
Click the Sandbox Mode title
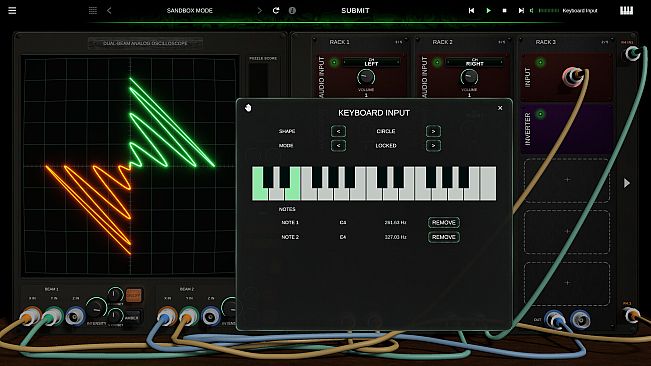click(189, 10)
